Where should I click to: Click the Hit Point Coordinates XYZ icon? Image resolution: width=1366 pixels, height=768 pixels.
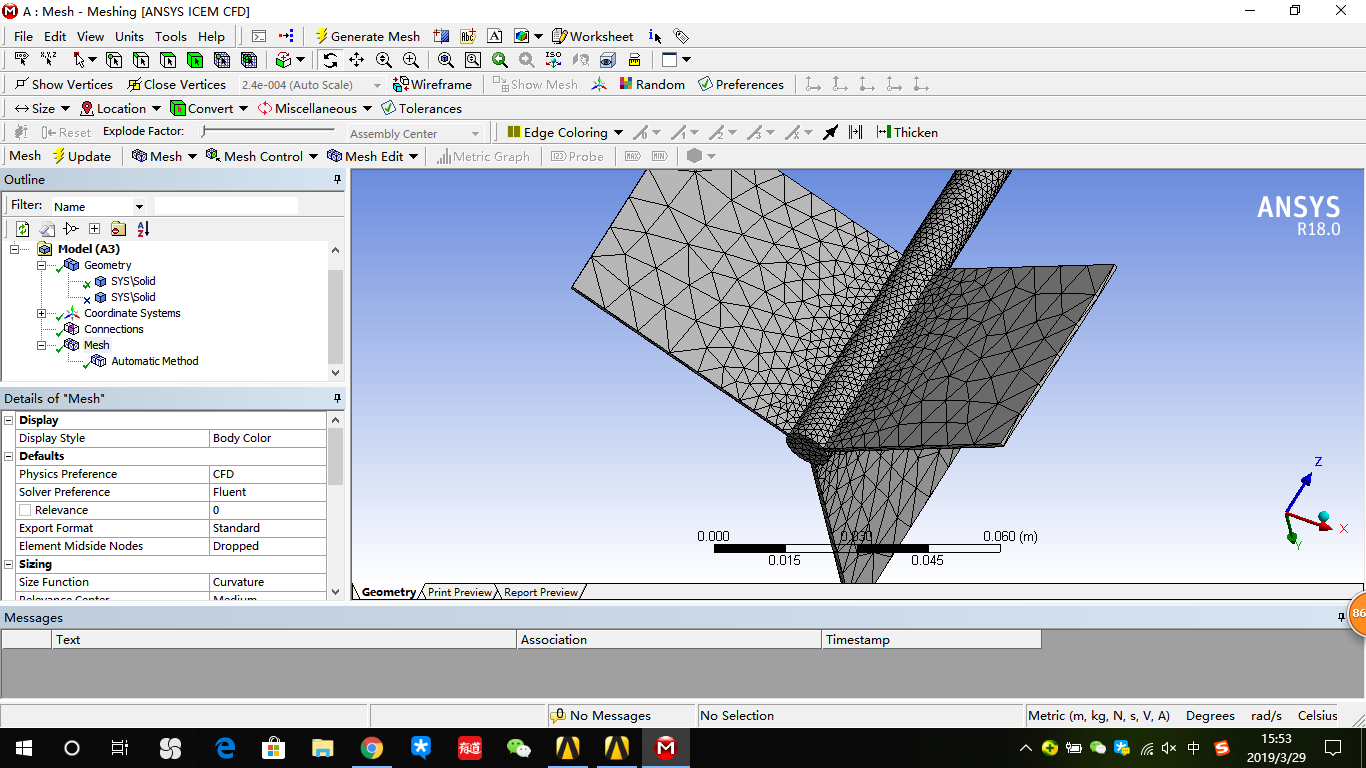click(x=48, y=60)
